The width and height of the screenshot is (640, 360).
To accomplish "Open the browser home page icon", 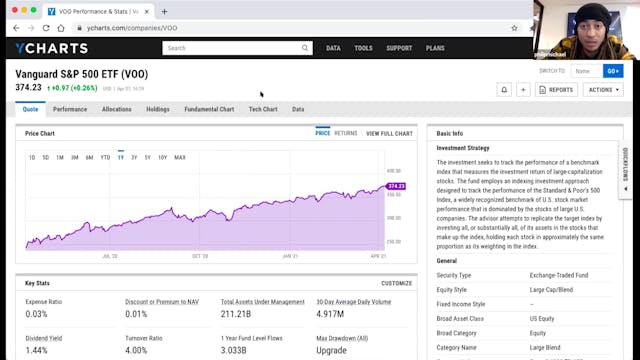I will [61, 28].
